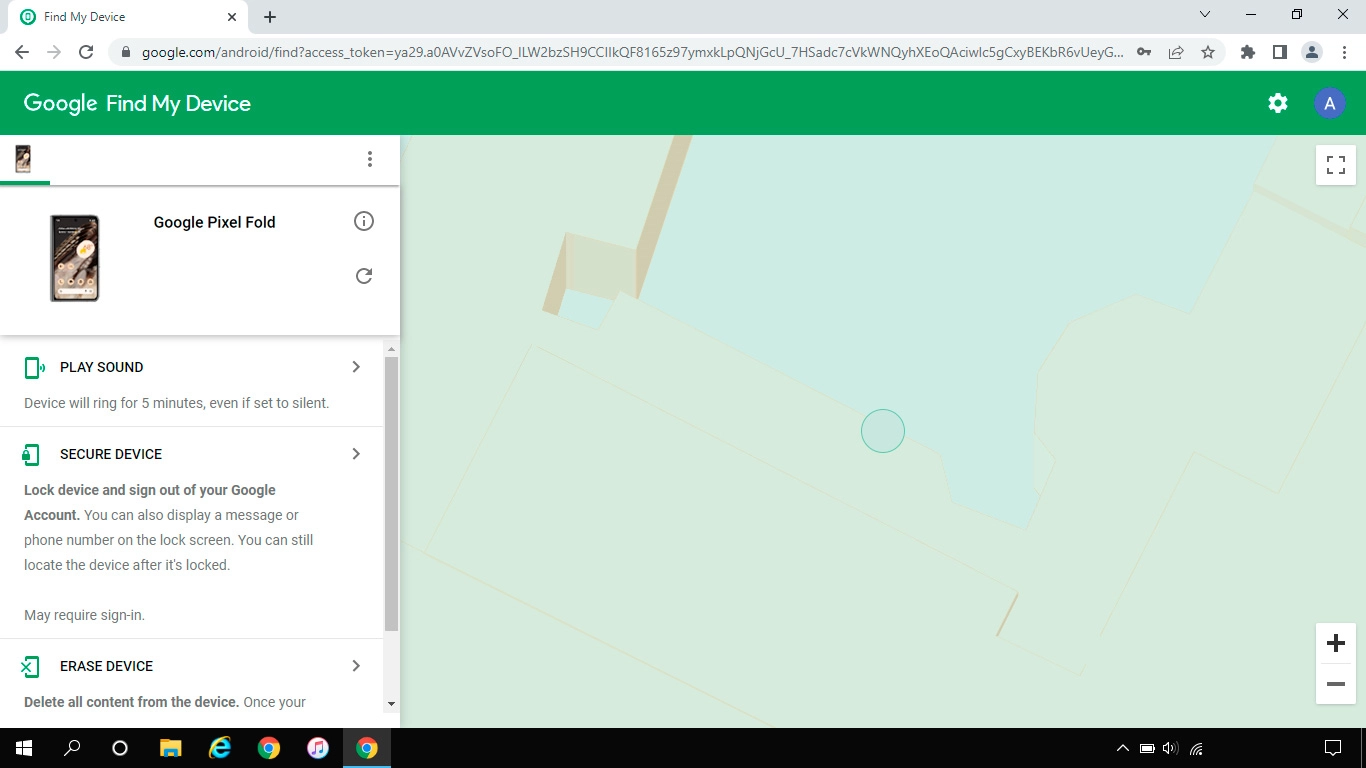Zoom in on the map
The width and height of the screenshot is (1366, 768).
[x=1335, y=643]
